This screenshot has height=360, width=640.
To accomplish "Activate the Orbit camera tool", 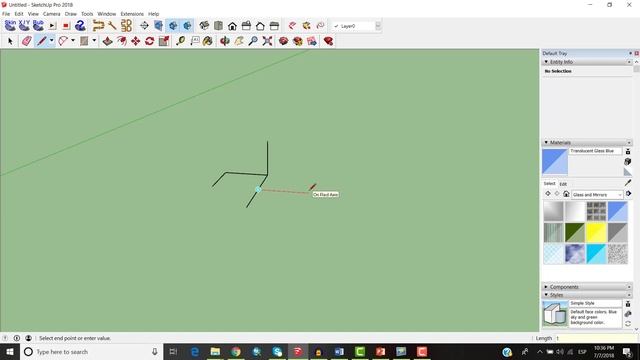I will pos(224,41).
